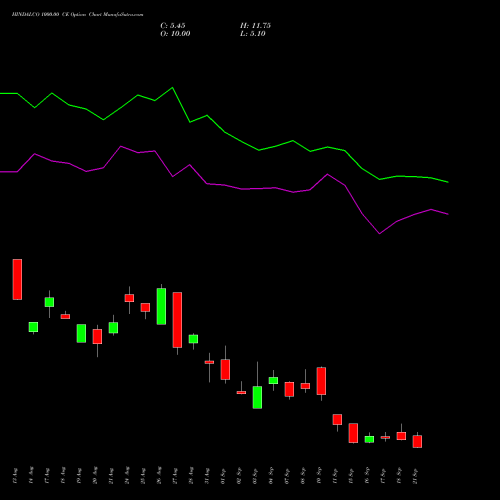Click the green indicator line

pyautogui.click(x=224, y=132)
